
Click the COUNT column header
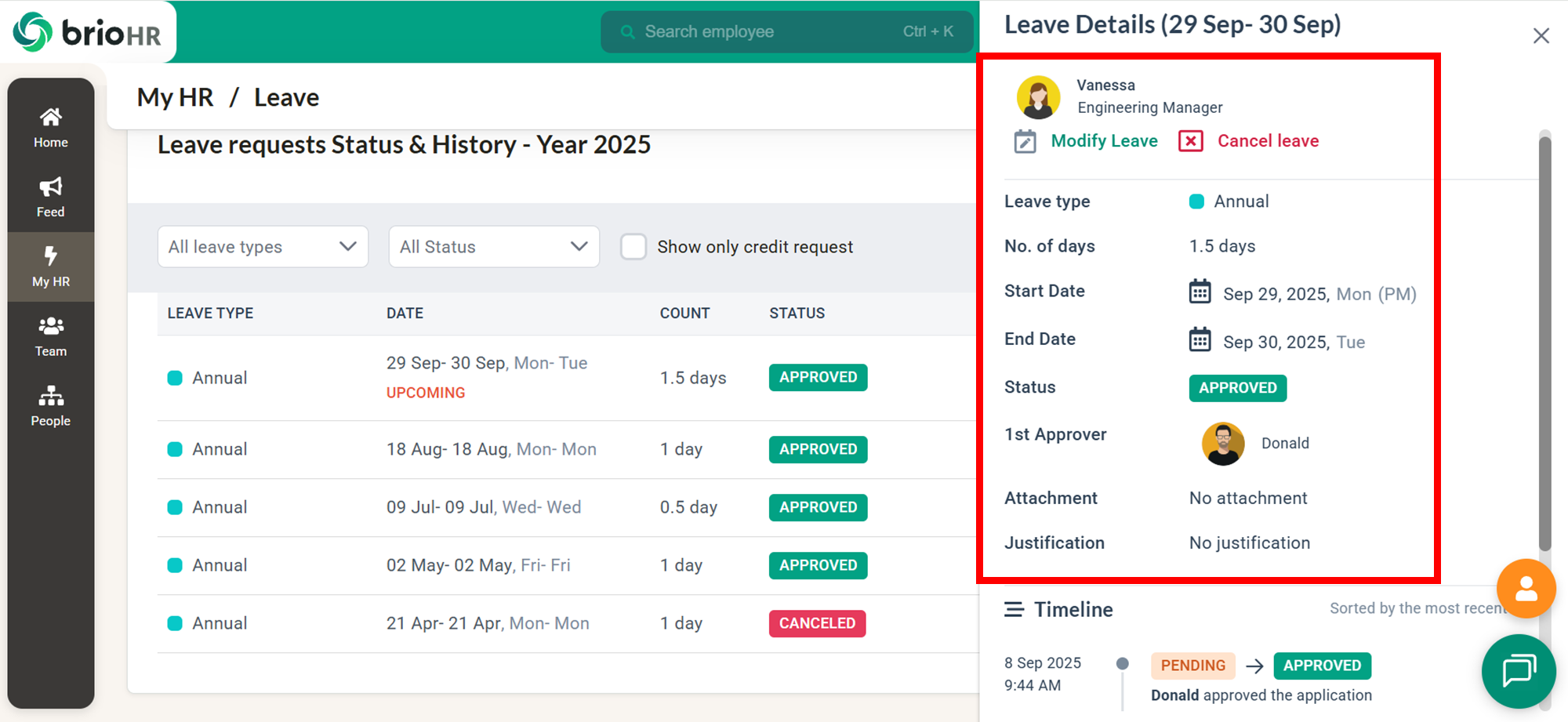pyautogui.click(x=684, y=313)
